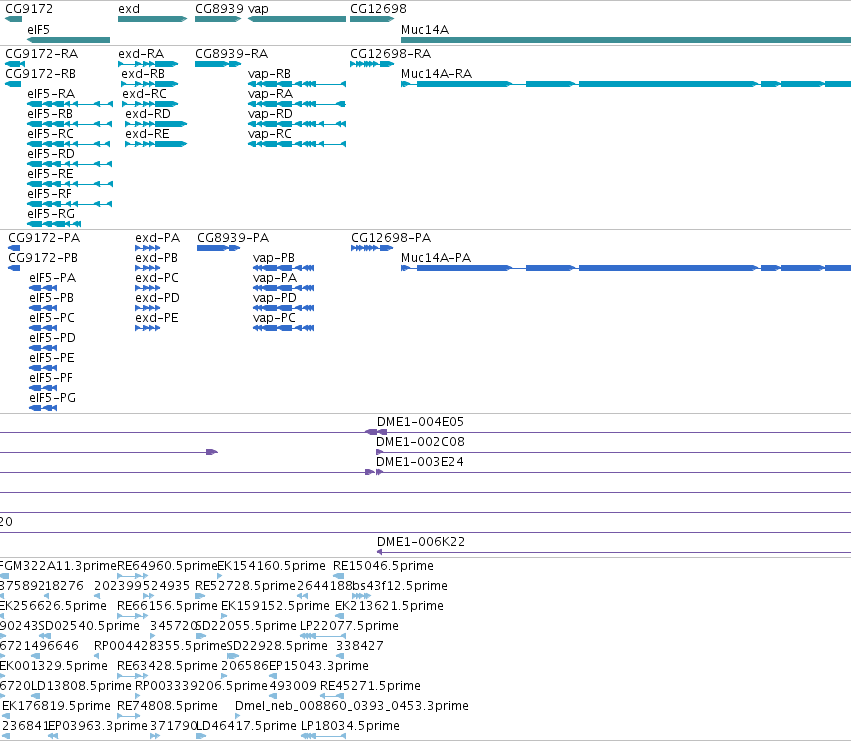Select protein CG8939-PA label

[x=233, y=238]
